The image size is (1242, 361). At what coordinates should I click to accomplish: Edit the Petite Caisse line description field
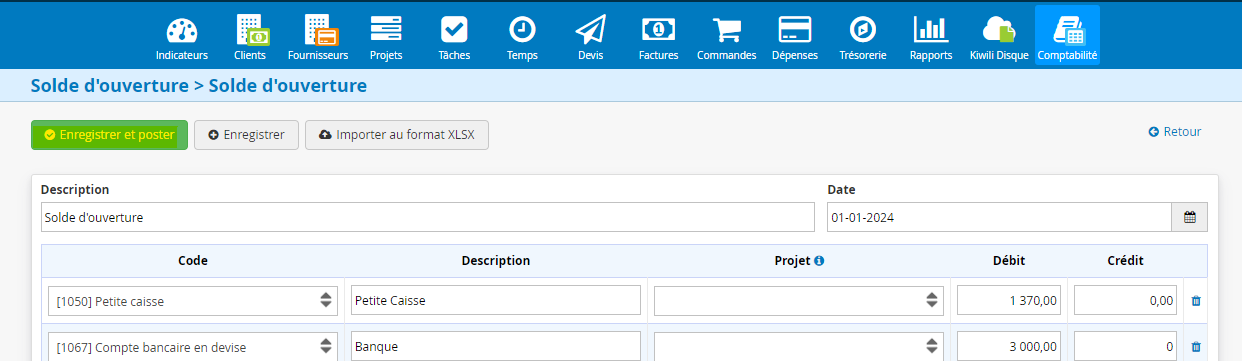496,300
